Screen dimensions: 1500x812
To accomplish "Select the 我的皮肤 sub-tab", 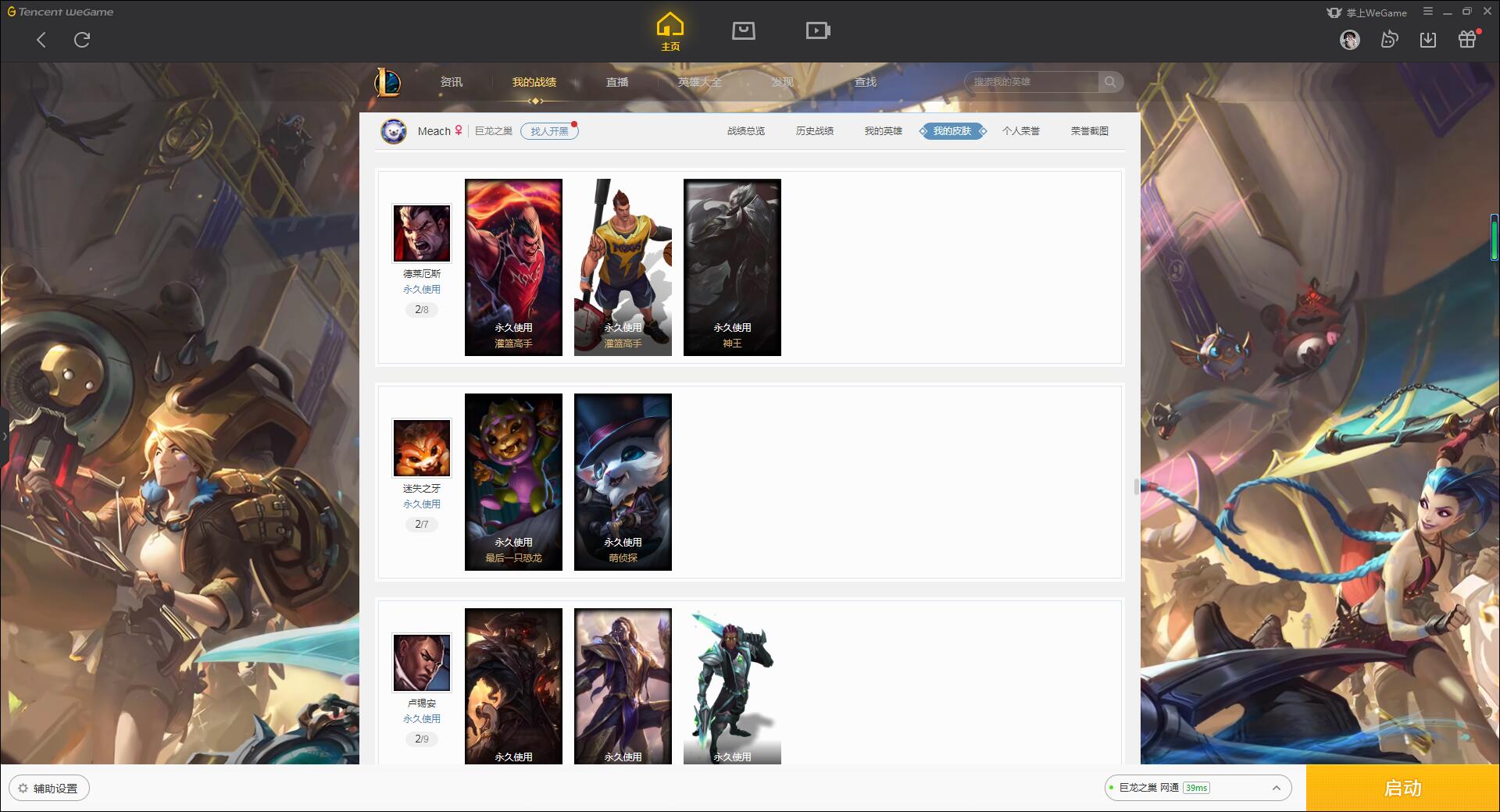I will (x=952, y=131).
